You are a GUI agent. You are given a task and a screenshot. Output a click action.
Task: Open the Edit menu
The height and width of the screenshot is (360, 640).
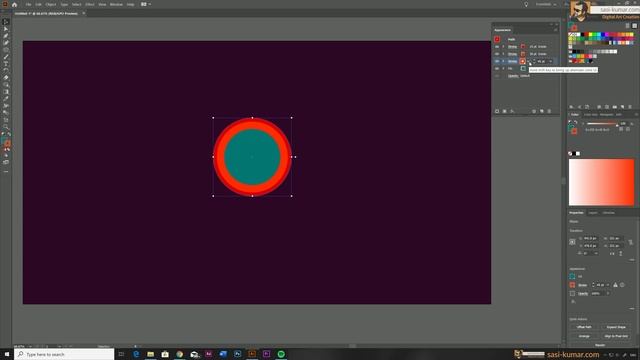(38, 4)
